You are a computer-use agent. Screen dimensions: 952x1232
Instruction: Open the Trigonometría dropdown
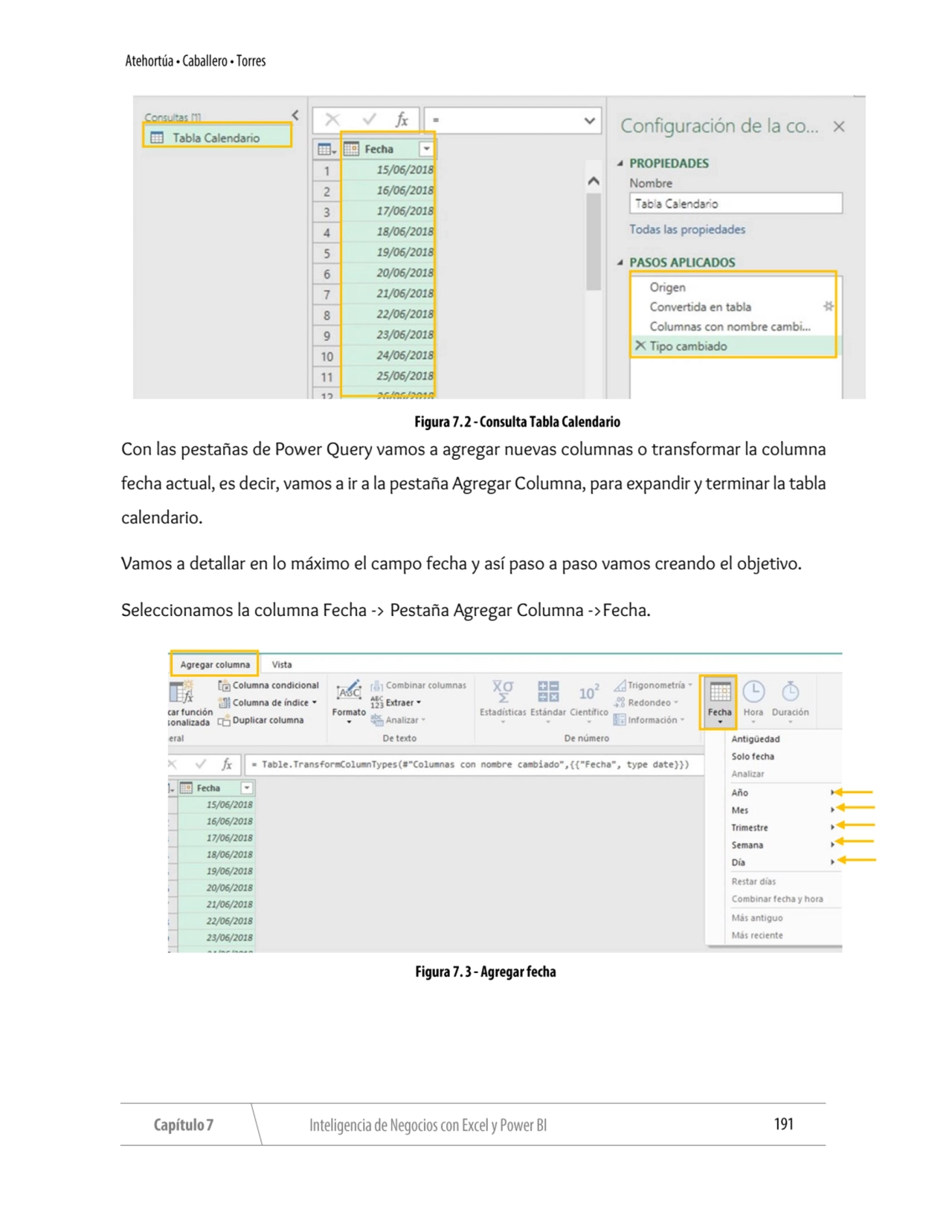(x=653, y=685)
